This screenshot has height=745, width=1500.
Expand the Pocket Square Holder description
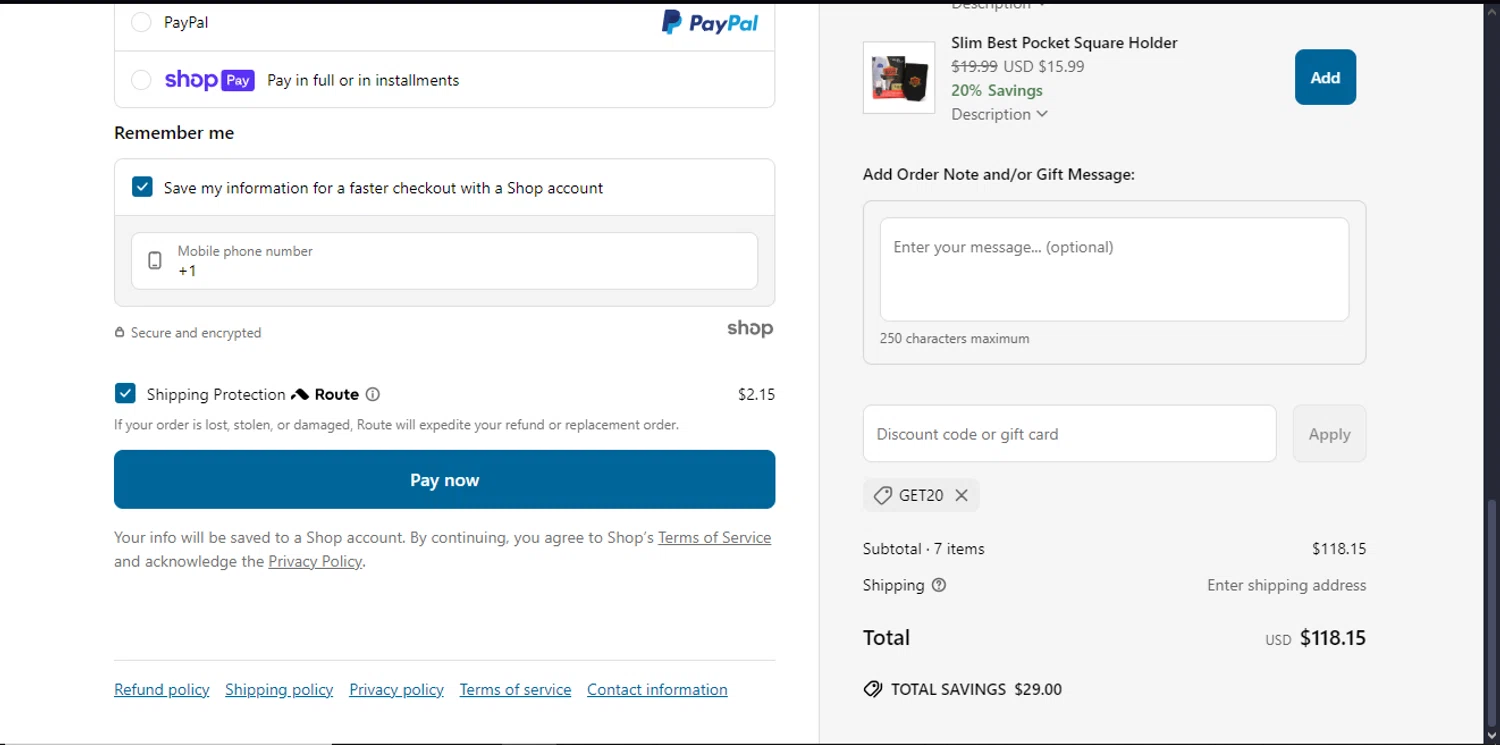click(999, 114)
